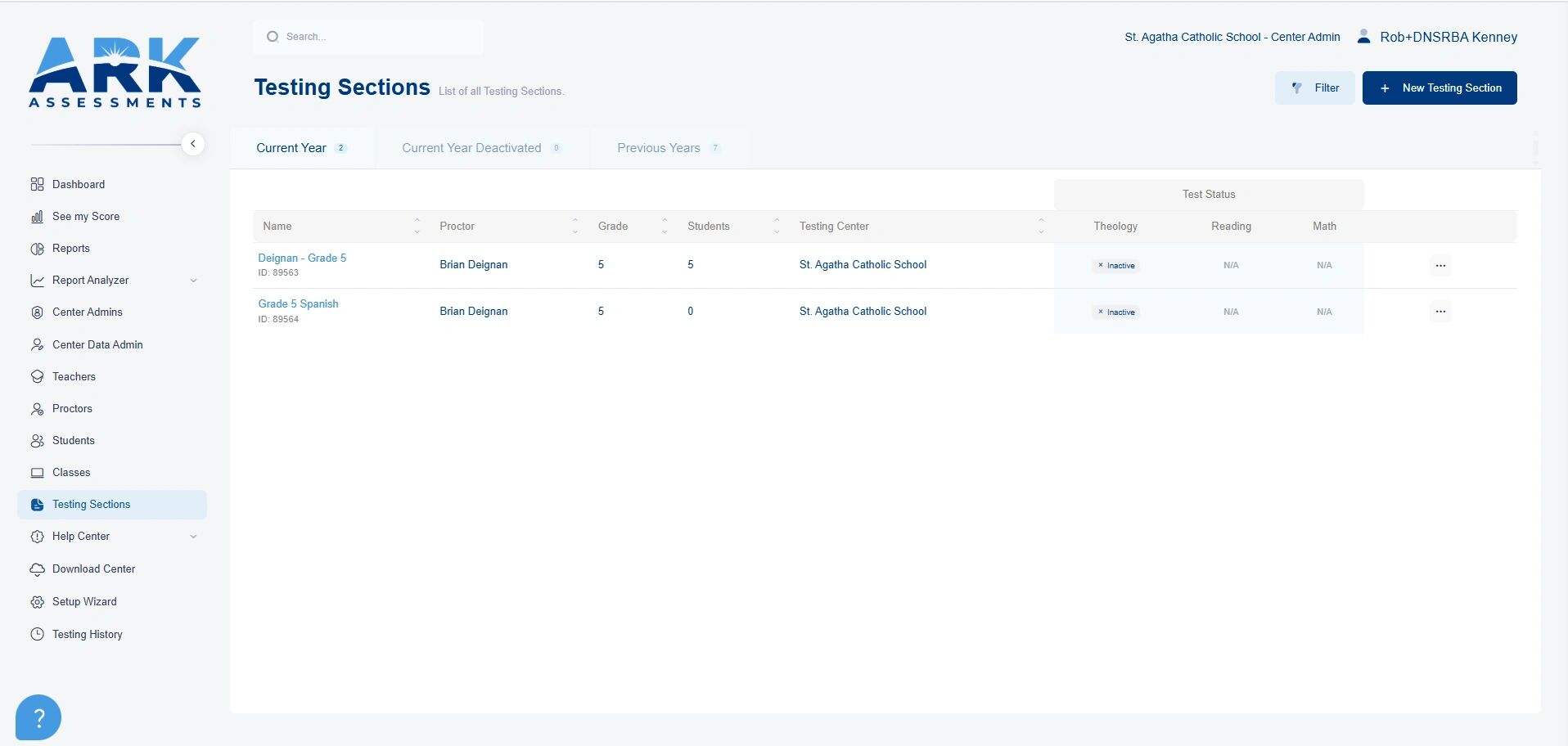Image resolution: width=1568 pixels, height=746 pixels.
Task: Click the Proctors person icon
Action: click(37, 408)
